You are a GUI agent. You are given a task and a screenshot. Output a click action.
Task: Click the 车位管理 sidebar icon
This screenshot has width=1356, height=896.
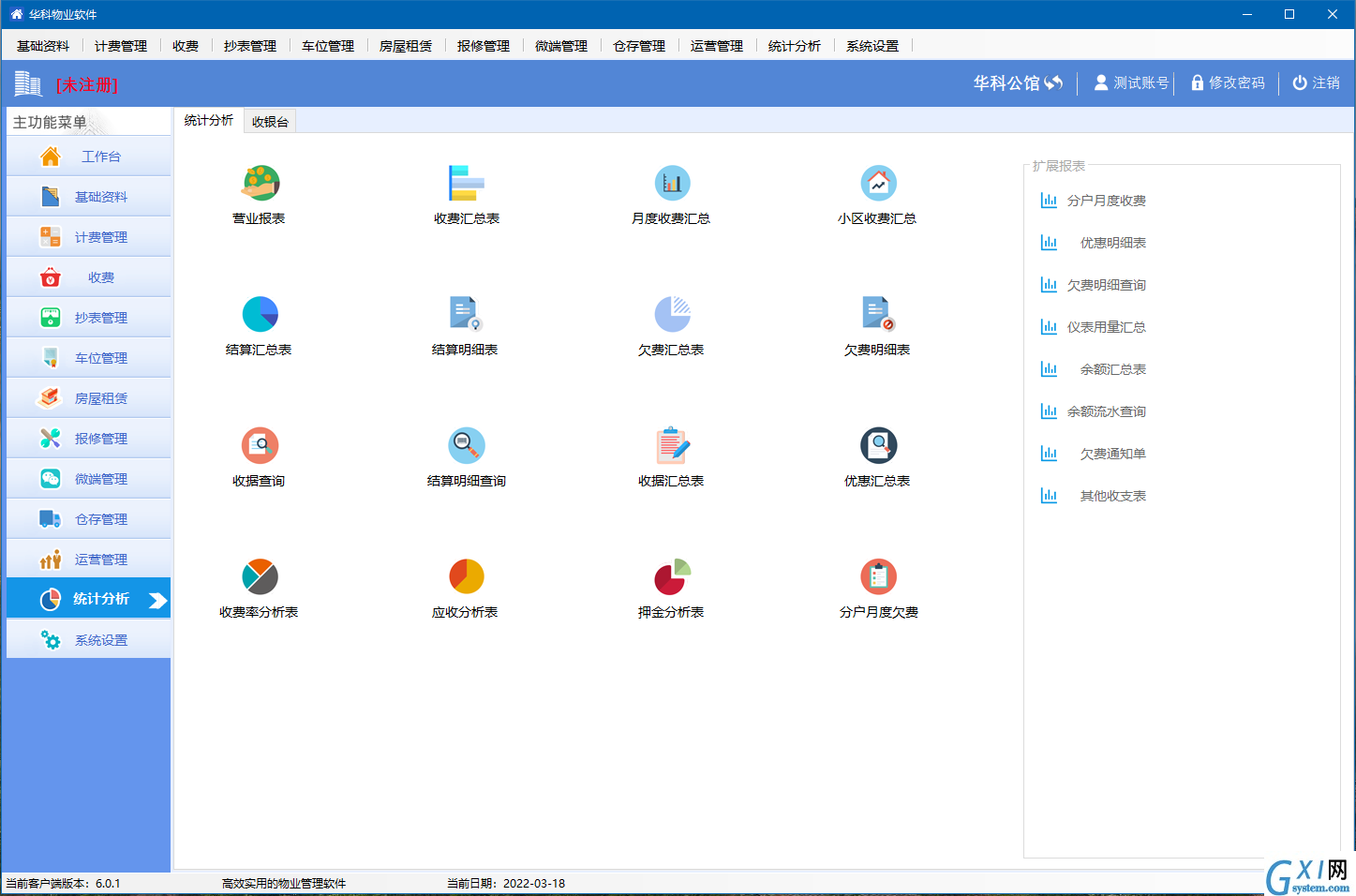51,358
